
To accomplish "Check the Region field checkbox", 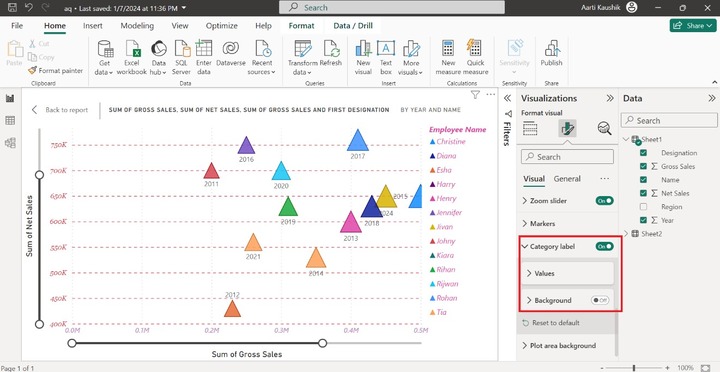I will point(643,207).
